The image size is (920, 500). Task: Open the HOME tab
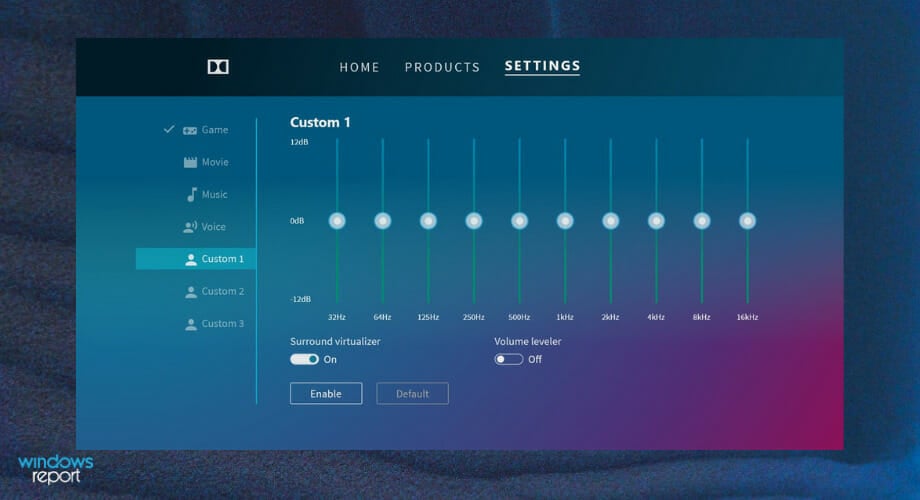(x=360, y=67)
